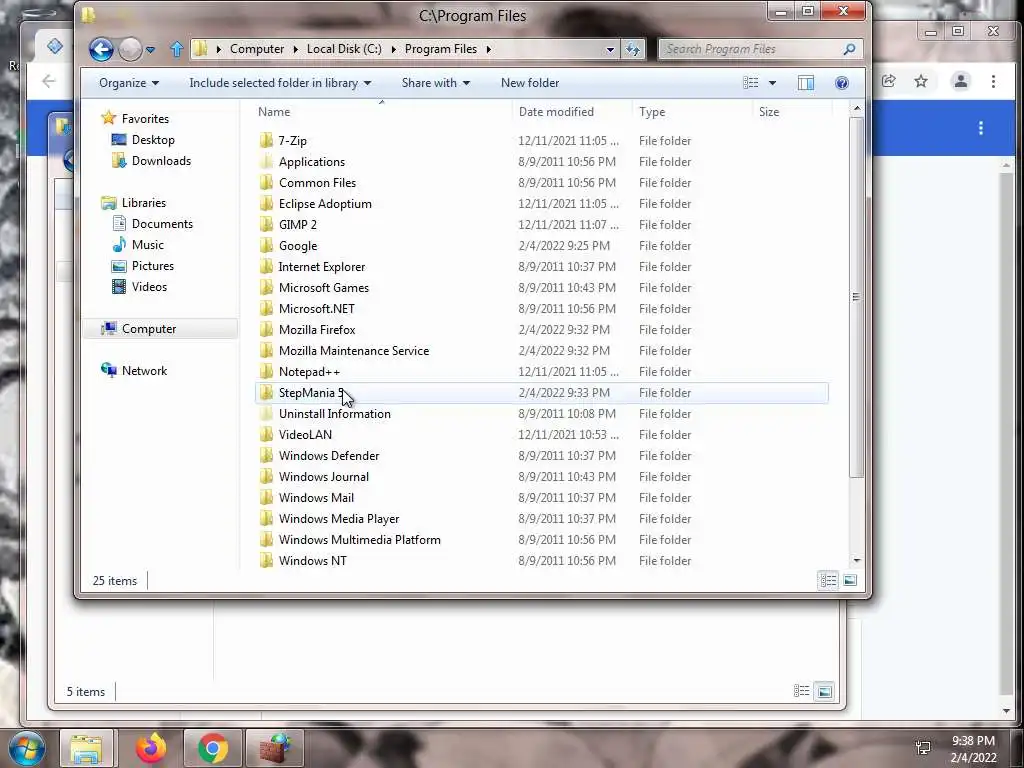Image resolution: width=1024 pixels, height=768 pixels.
Task: Open Firefox from the taskbar
Action: point(151,748)
